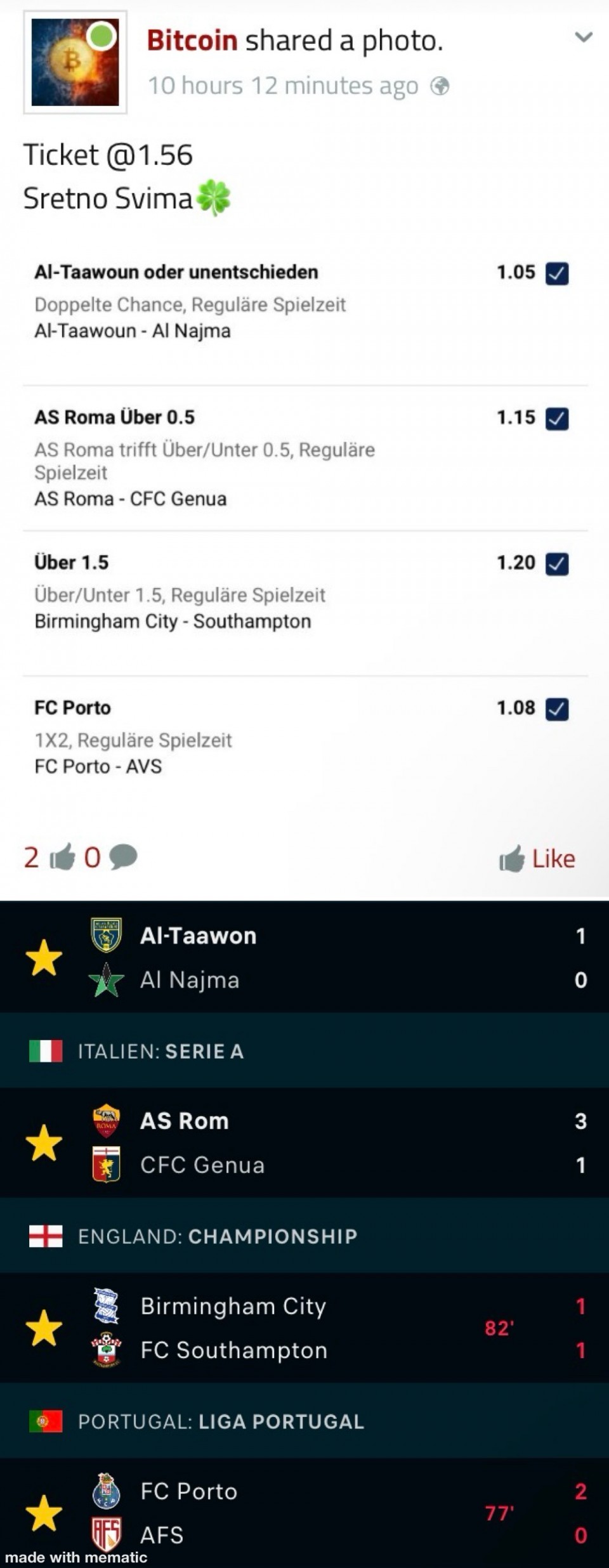Click the AS Rom club crest

(106, 1121)
